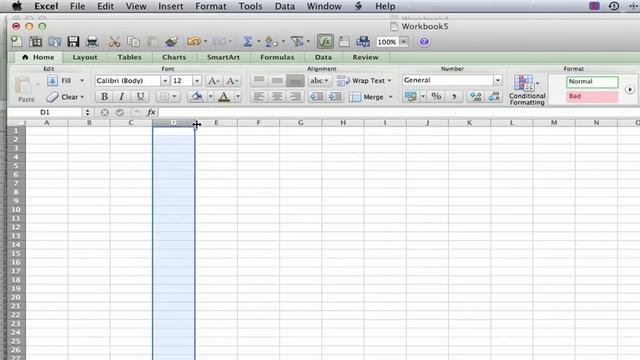Switch to the Formulas ribbon tab

277,57
